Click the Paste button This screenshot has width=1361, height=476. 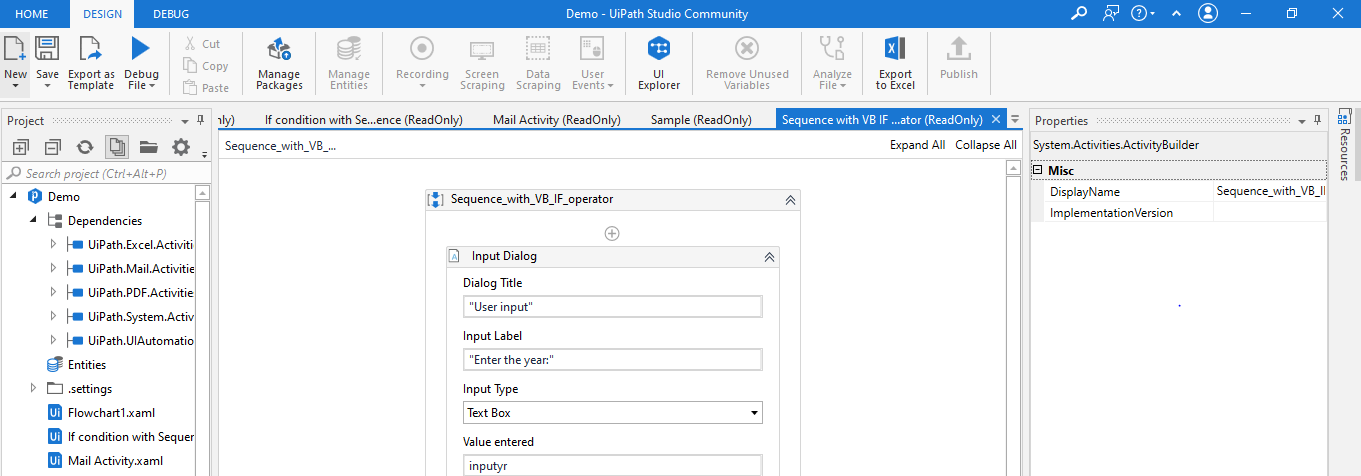point(206,88)
